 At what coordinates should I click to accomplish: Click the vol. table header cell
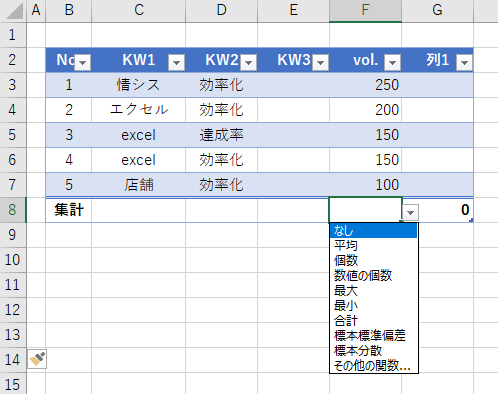(x=366, y=60)
